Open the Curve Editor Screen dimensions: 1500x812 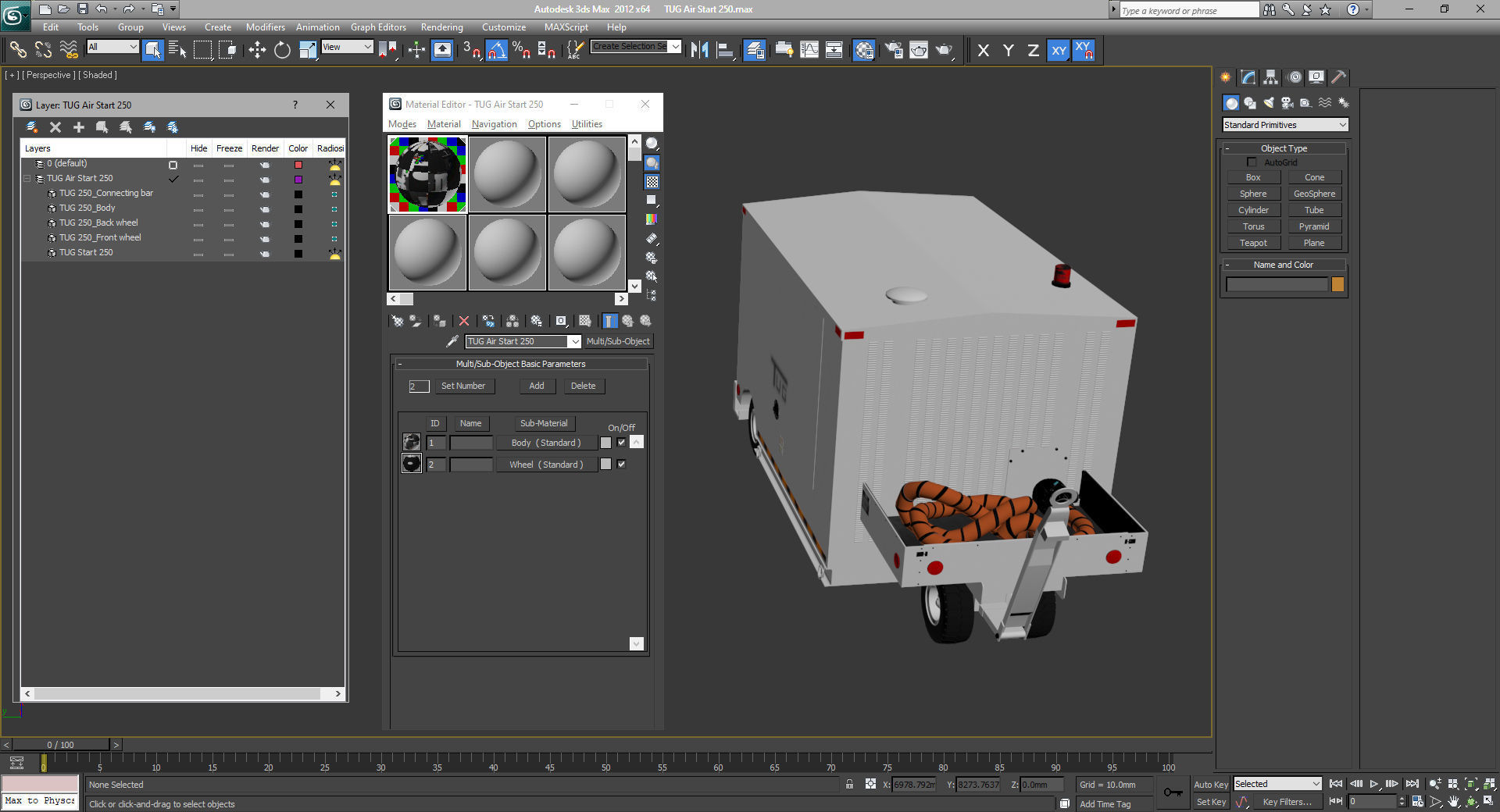click(x=809, y=50)
